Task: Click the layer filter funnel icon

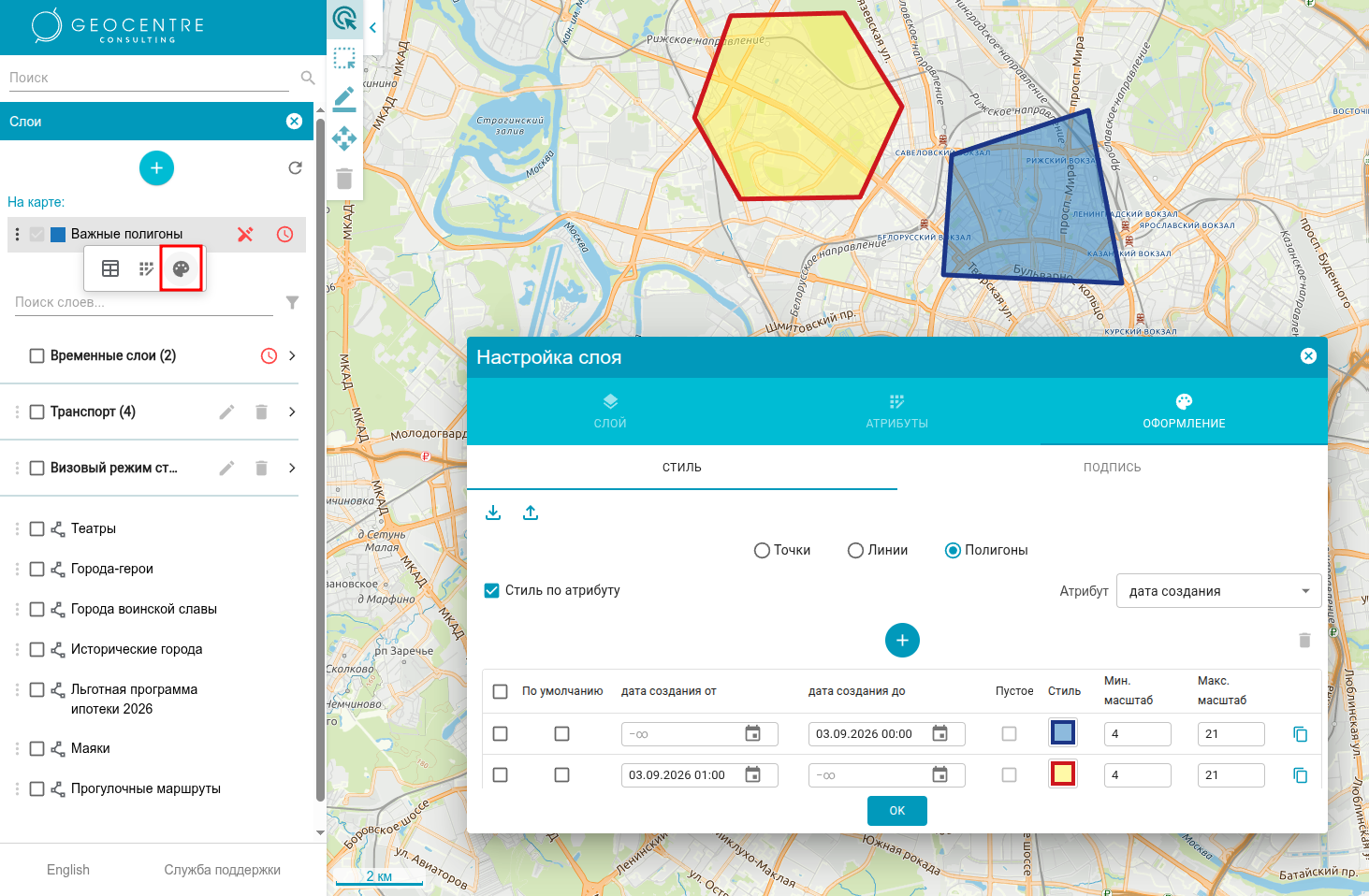Action: [x=292, y=302]
